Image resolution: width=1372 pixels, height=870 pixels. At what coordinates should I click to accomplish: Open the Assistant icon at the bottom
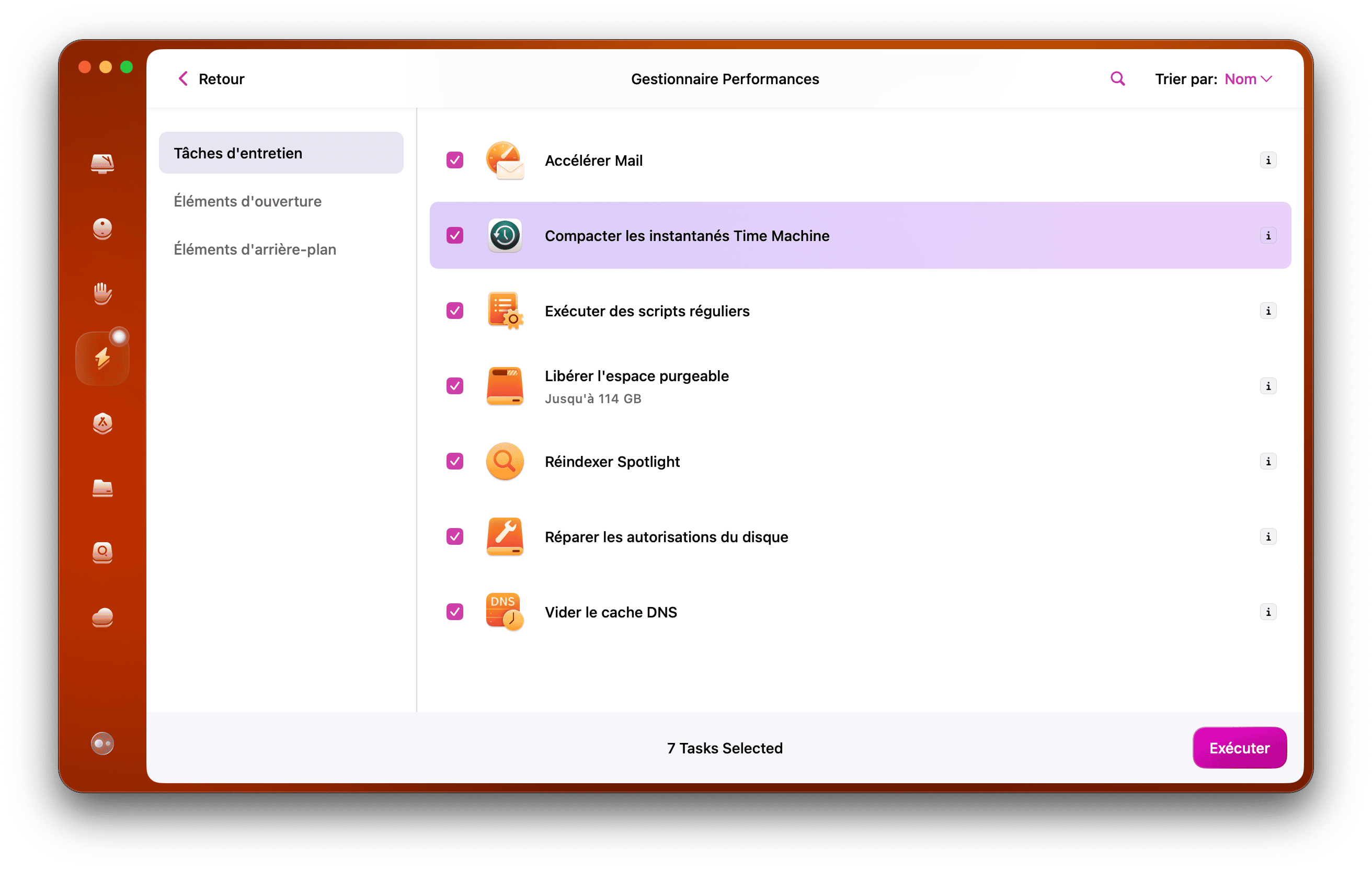pyautogui.click(x=102, y=743)
